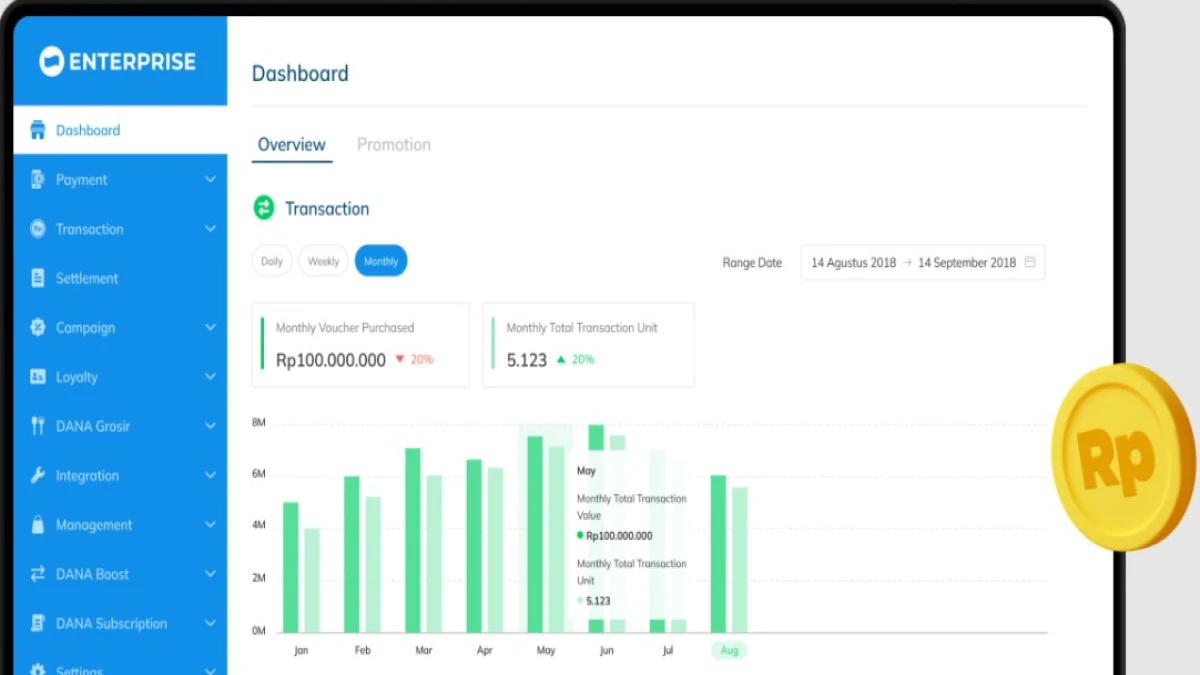This screenshot has height=675, width=1200.
Task: Click the DANA Subscription document icon
Action: 38,623
